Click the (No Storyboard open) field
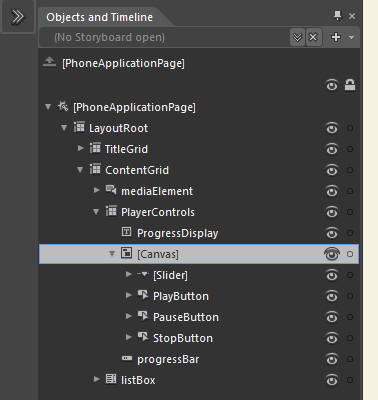Viewport: 378px width, 400px height. (164, 37)
